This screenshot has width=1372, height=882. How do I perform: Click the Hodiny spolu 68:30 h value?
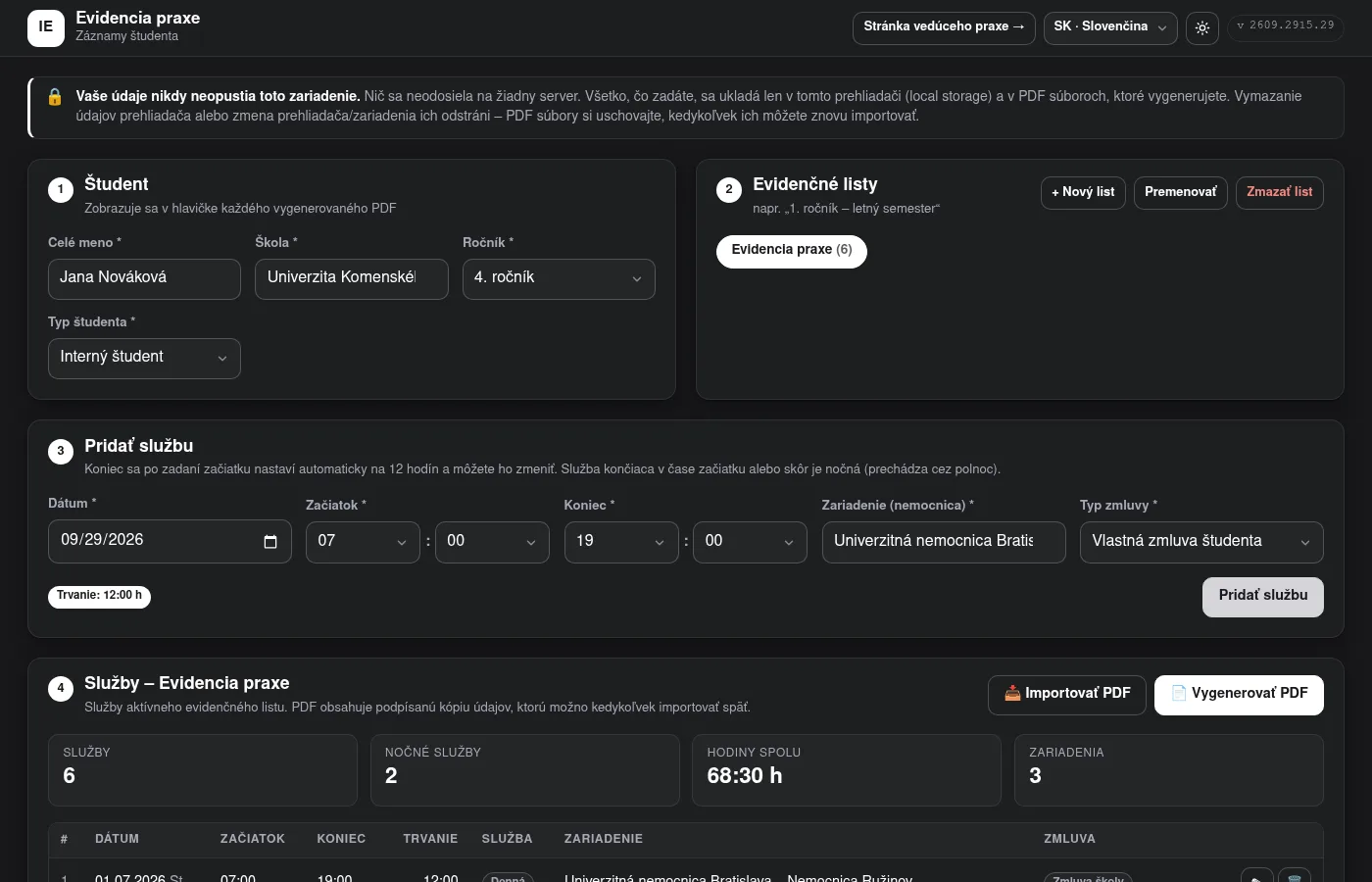745,776
